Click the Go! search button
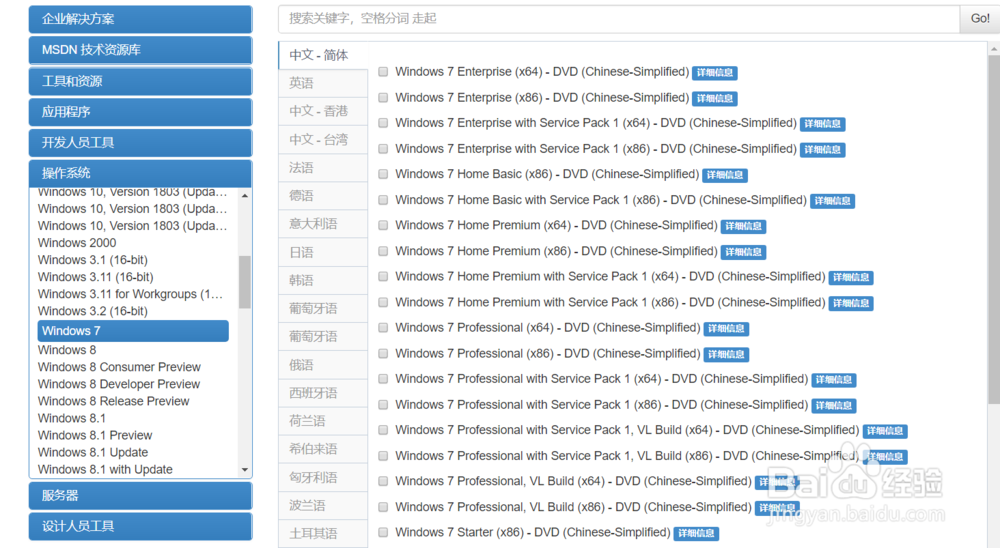Viewport: 1000px width, 548px height. pos(980,19)
